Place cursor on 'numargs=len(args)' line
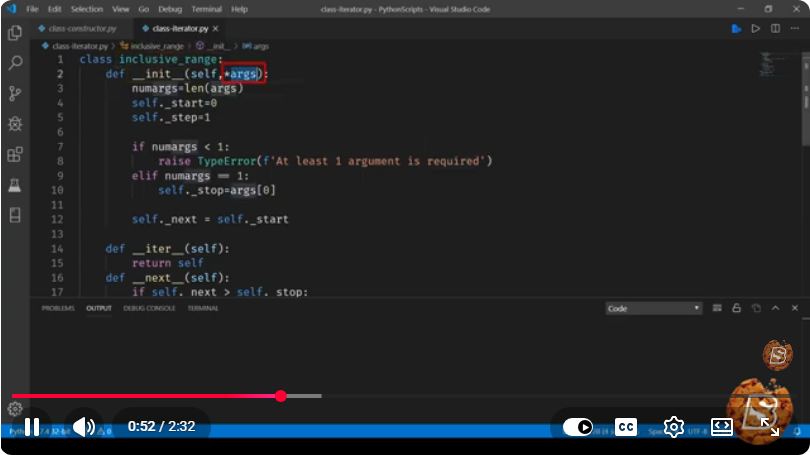Viewport: 810px width, 455px height. tap(187, 88)
